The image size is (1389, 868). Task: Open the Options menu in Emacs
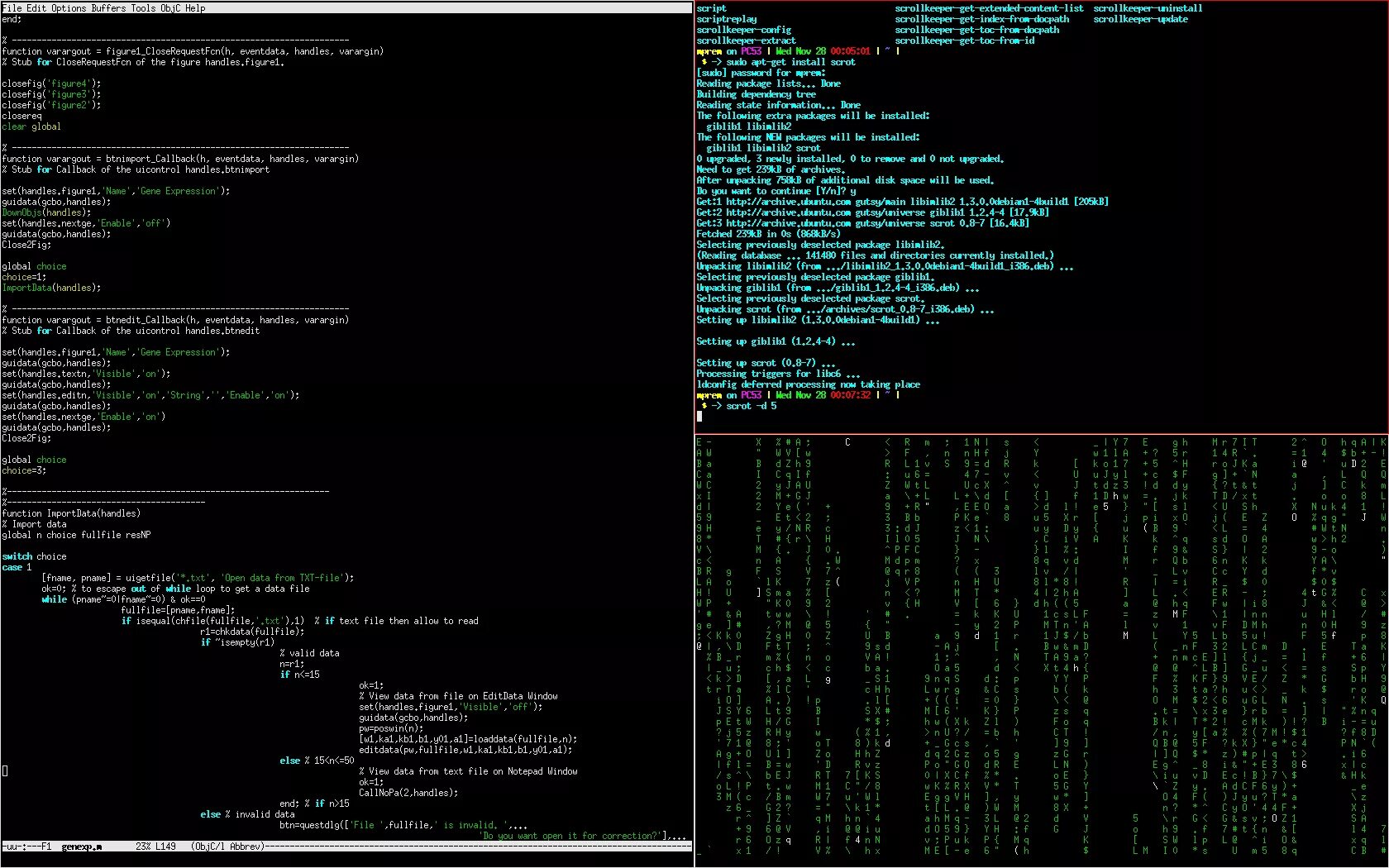point(69,8)
